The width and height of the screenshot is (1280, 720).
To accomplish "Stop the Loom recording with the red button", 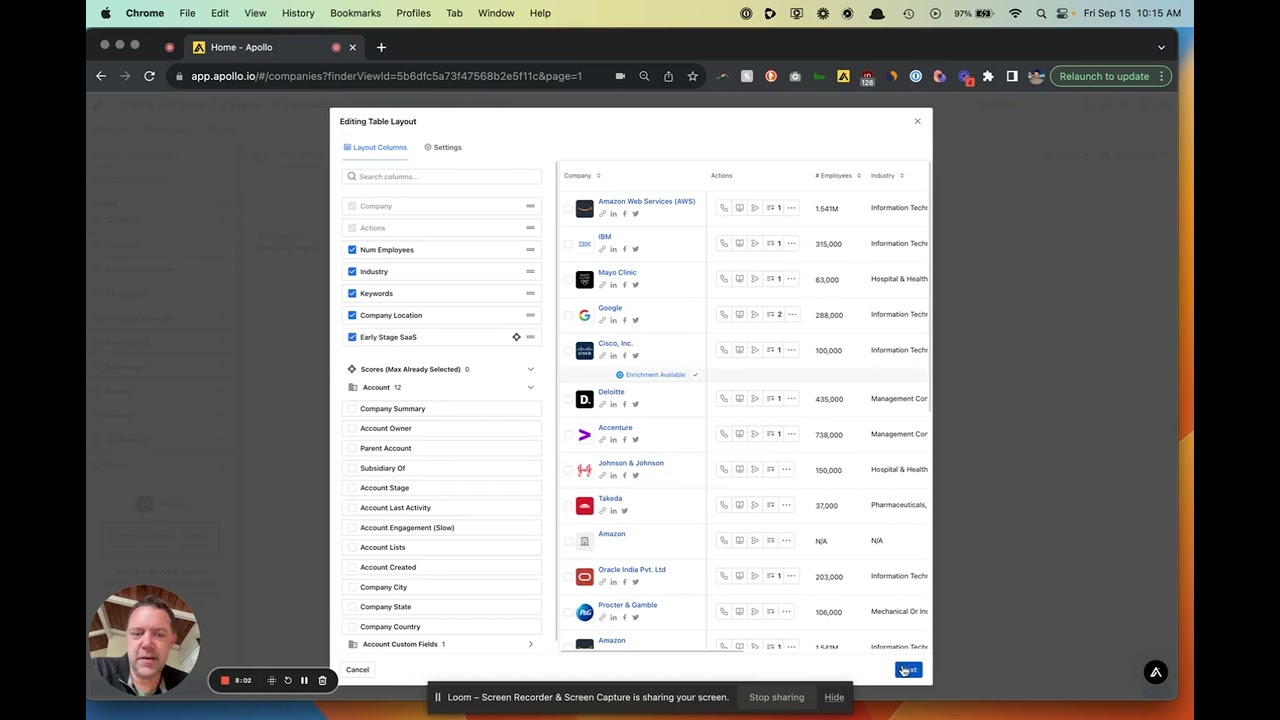I will pos(225,680).
